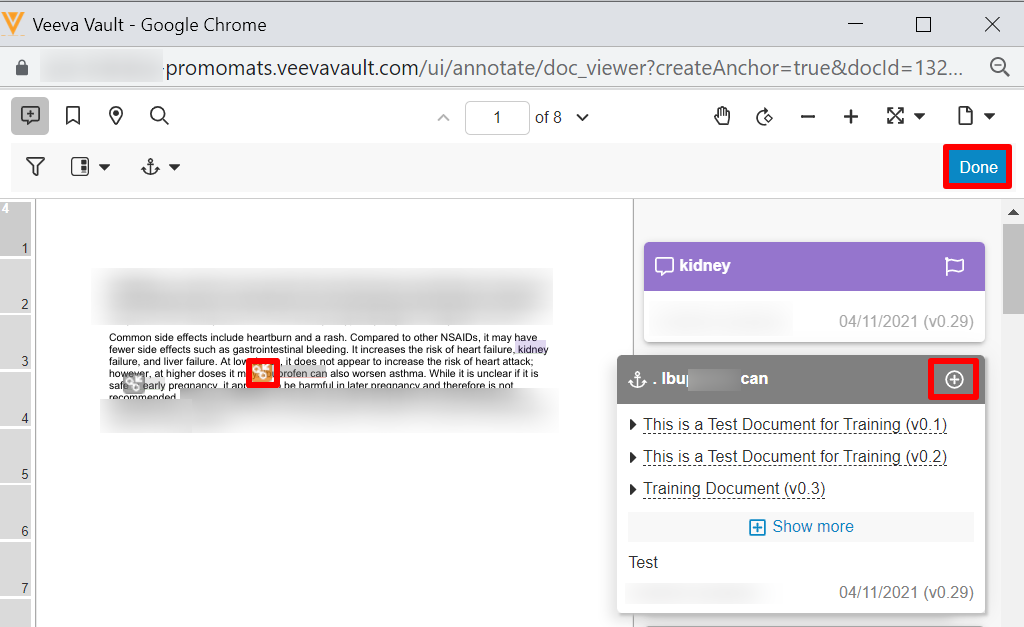Click the page number input field

[x=497, y=118]
